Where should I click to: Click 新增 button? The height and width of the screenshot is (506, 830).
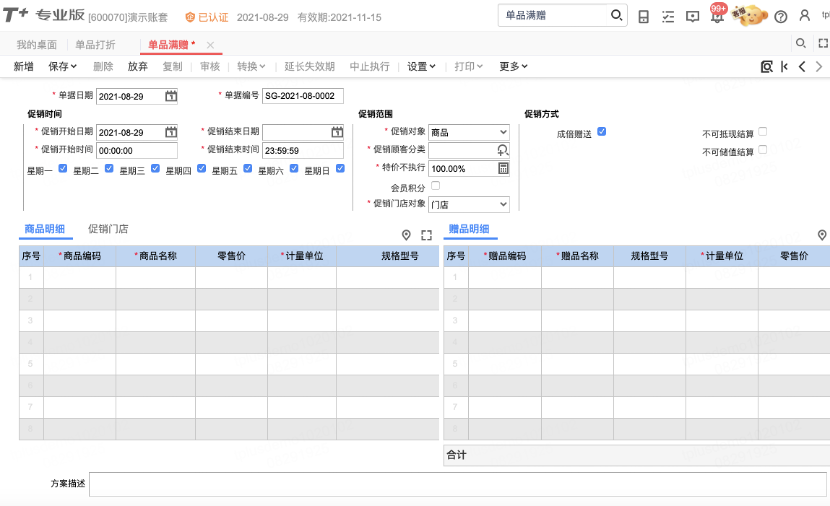[23, 67]
